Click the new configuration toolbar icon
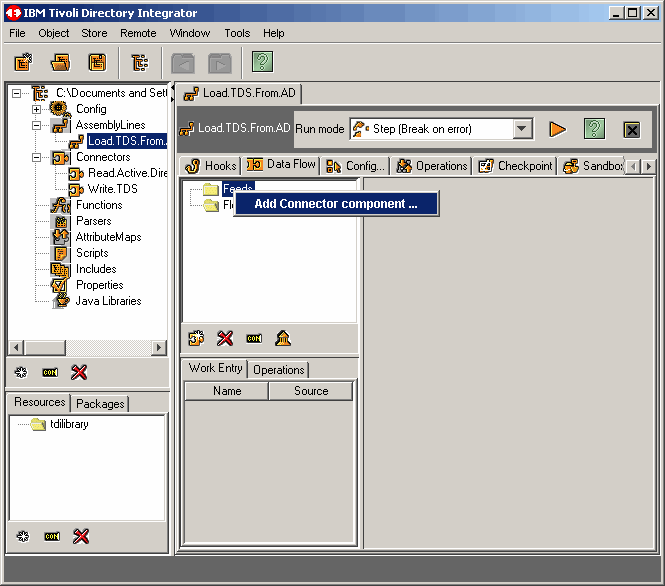The image size is (665, 586). [x=23, y=63]
